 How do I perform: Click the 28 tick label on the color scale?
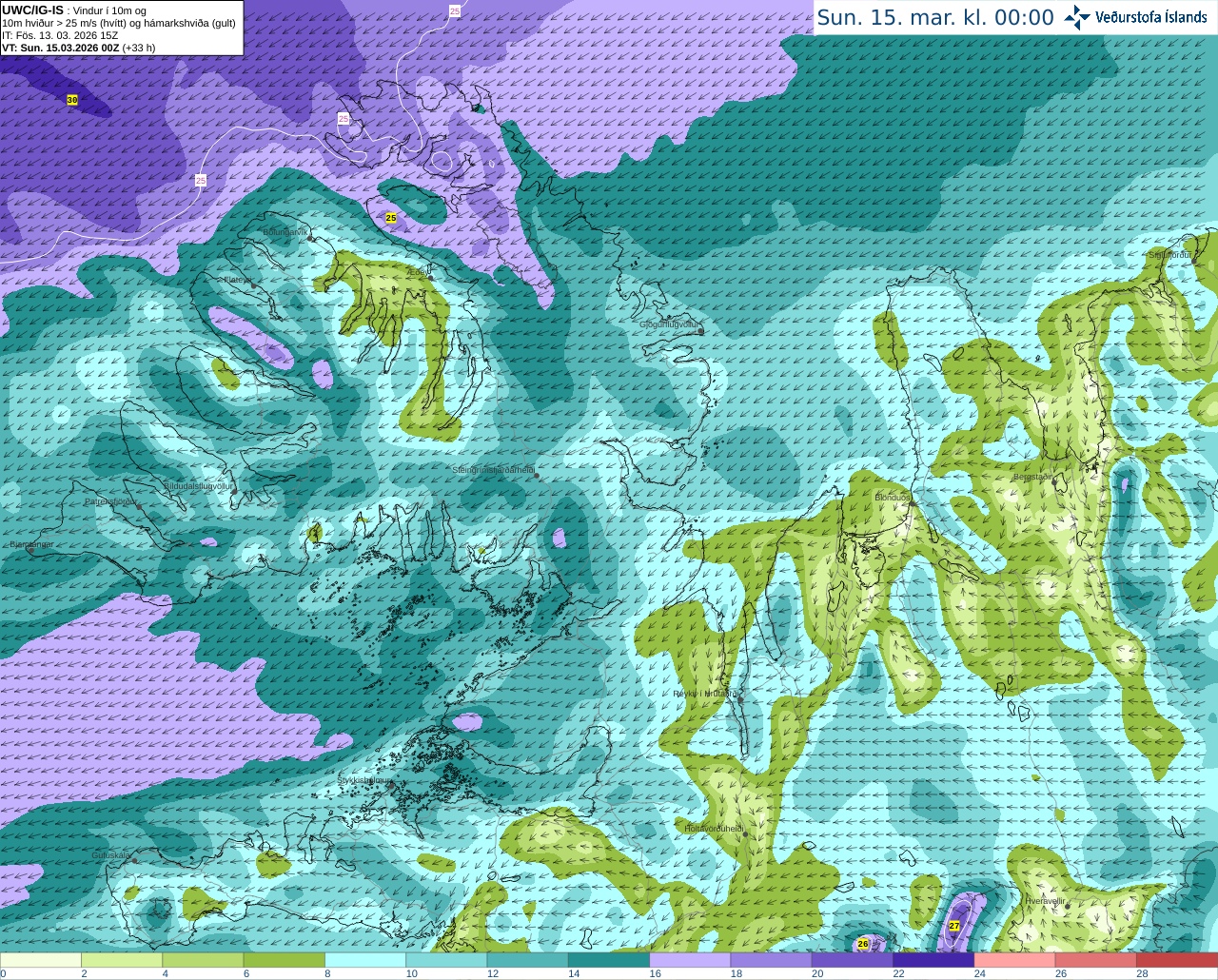click(1142, 973)
